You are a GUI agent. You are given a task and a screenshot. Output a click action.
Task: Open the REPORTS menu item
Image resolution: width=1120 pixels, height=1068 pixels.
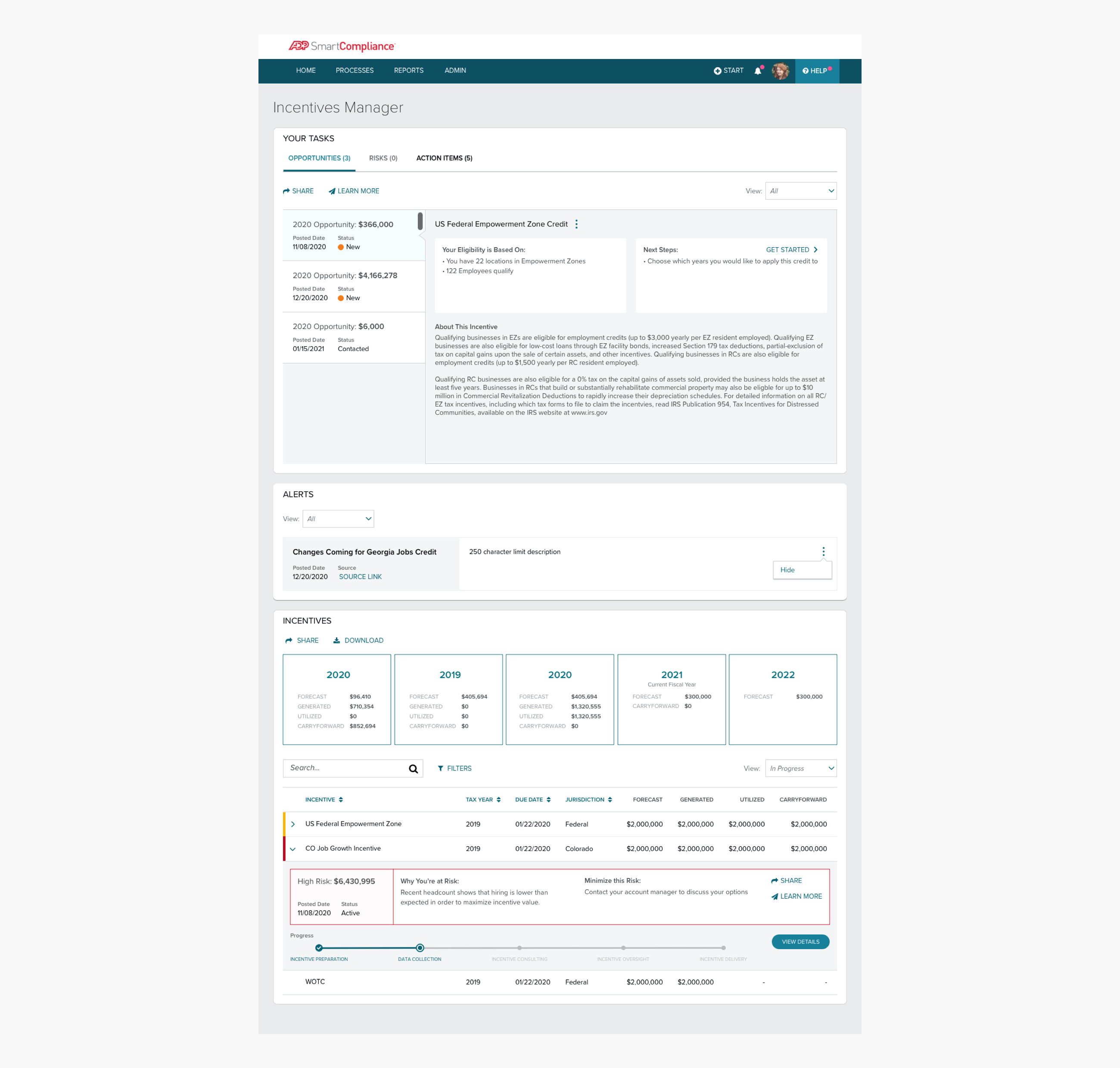pos(408,71)
